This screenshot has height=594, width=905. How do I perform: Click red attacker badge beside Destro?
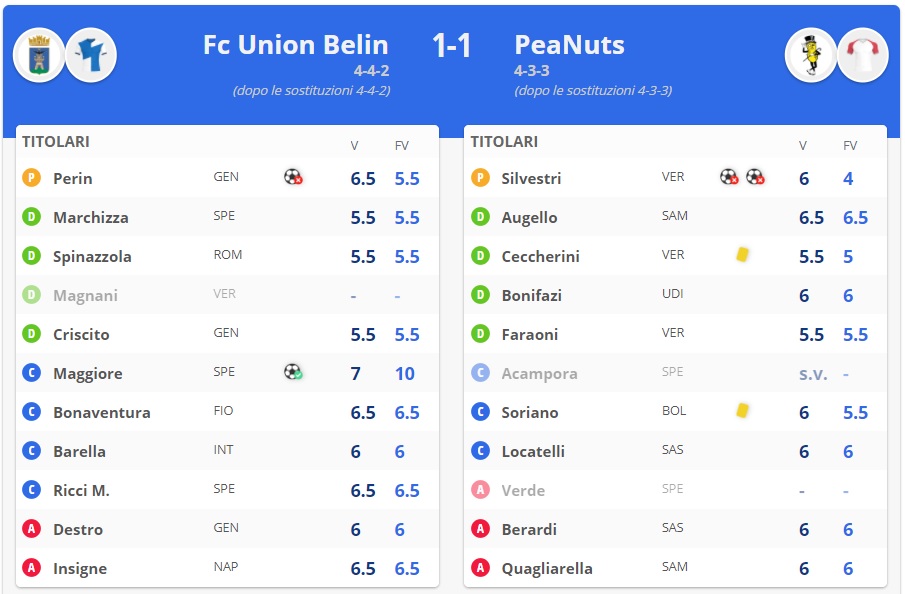point(31,529)
